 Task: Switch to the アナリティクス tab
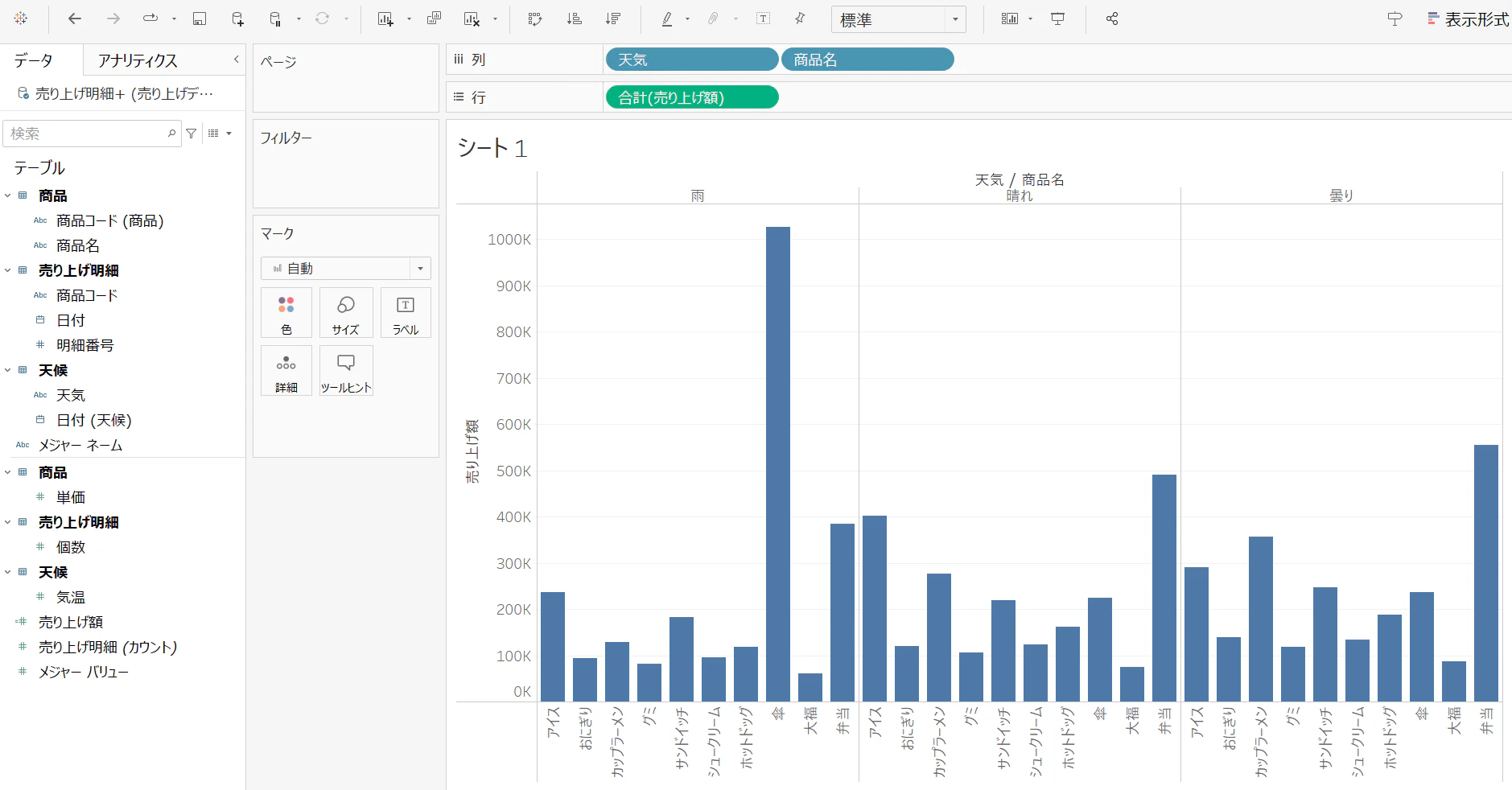138,60
